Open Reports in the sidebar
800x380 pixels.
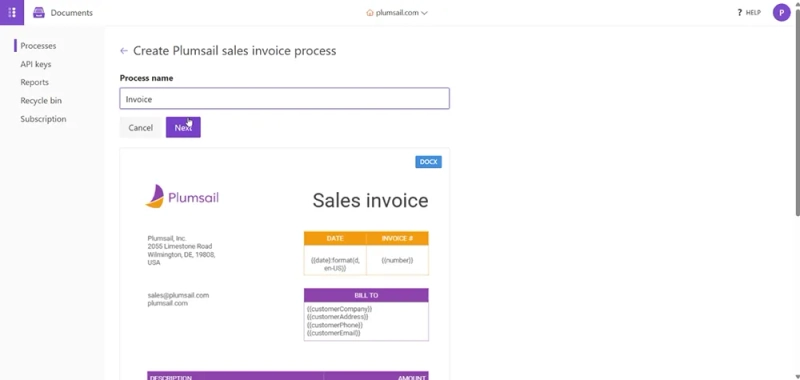coord(35,82)
